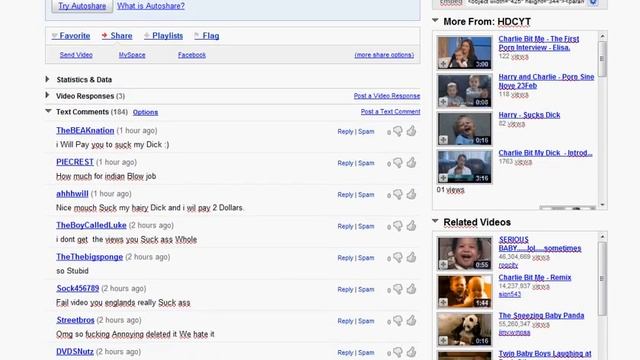Open the 0:16 panda video thumbnail
640x360 pixels.
465,329
